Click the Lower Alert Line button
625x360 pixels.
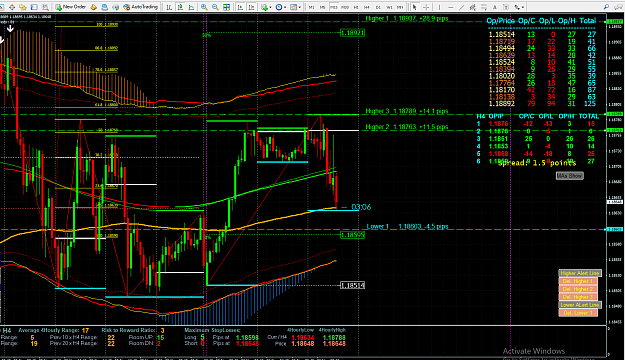coord(580,305)
